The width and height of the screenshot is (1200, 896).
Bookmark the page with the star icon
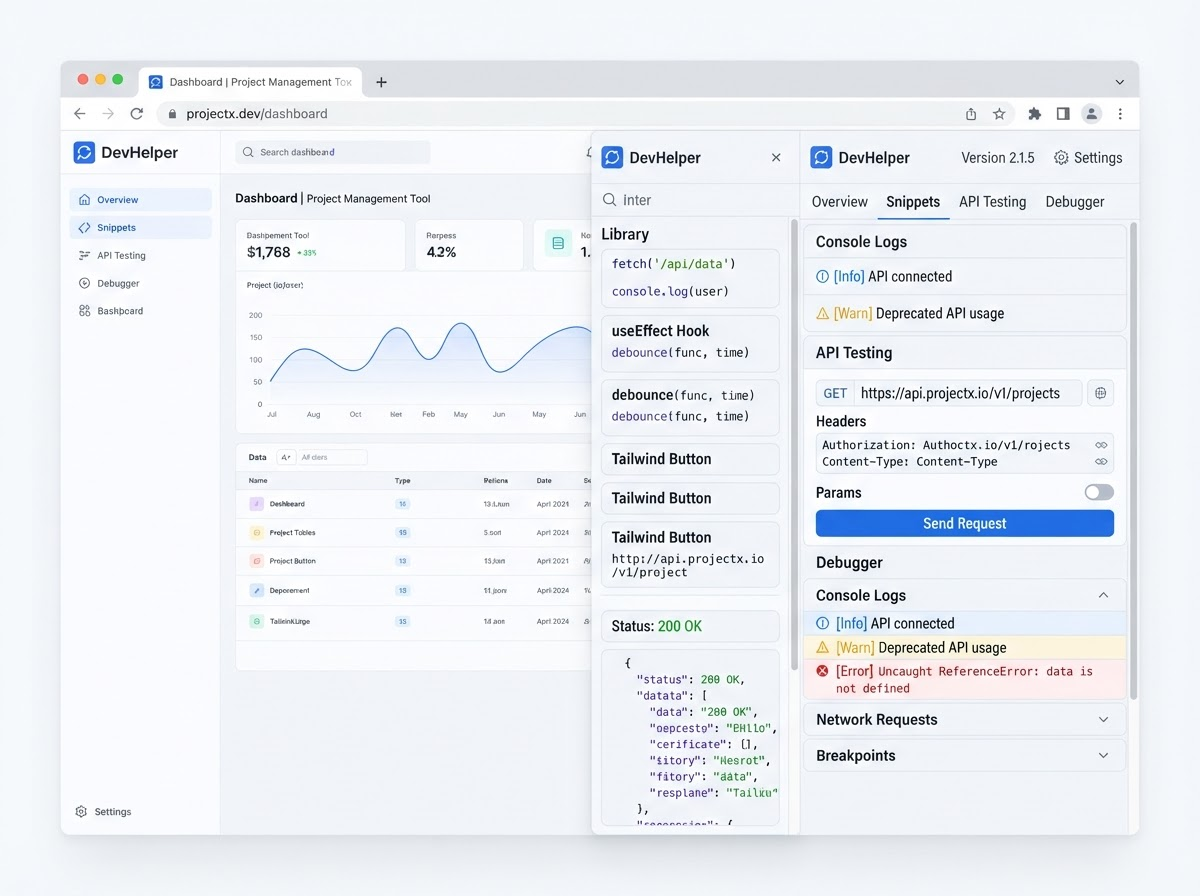coord(999,114)
